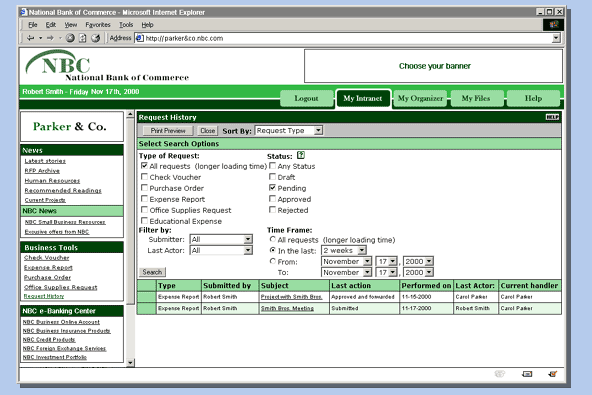The height and width of the screenshot is (395, 592).
Task: Open the Tools menu
Action: click(126, 25)
